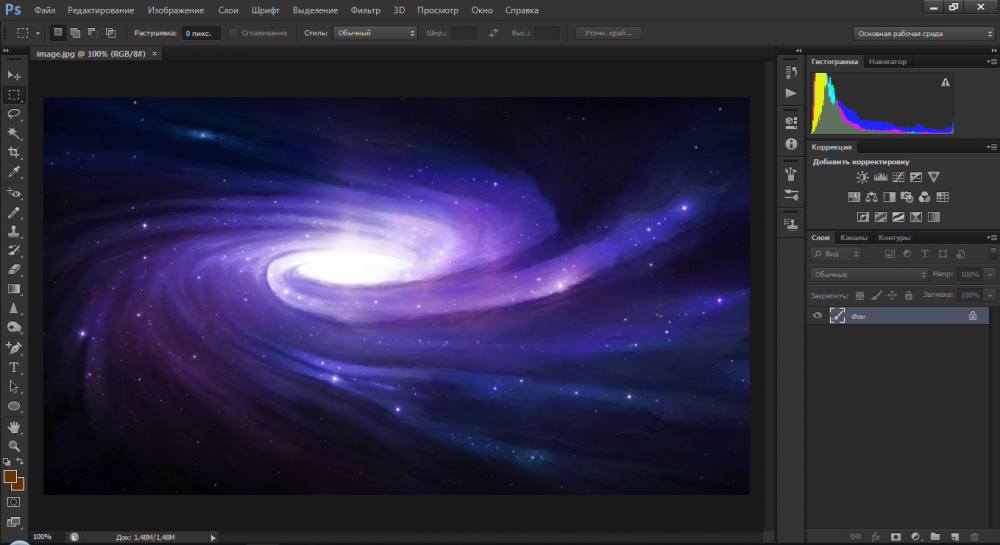Select the Crop tool
This screenshot has width=1000, height=545.
point(14,152)
